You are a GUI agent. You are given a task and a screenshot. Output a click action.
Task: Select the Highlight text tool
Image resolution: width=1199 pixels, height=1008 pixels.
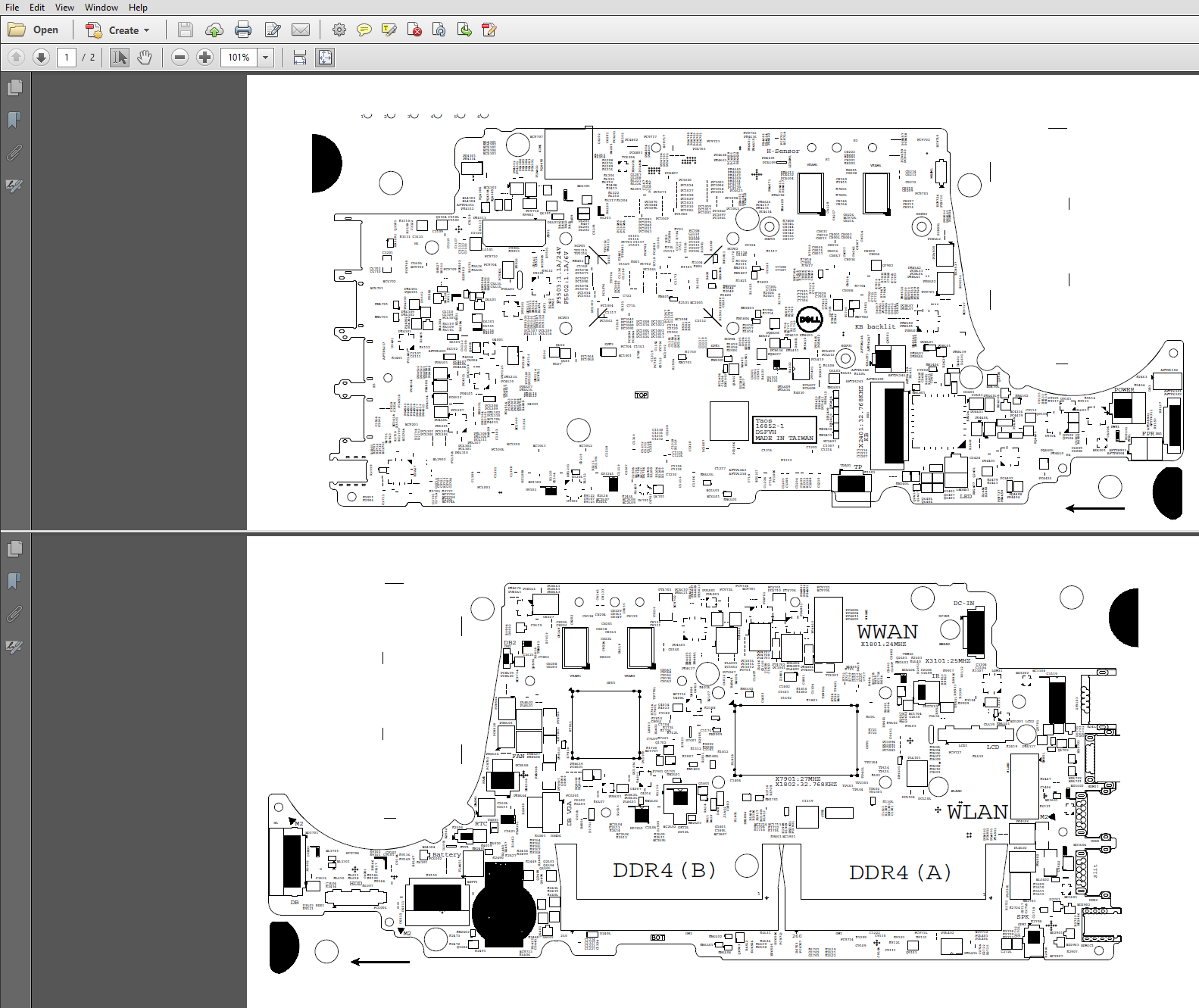click(389, 30)
